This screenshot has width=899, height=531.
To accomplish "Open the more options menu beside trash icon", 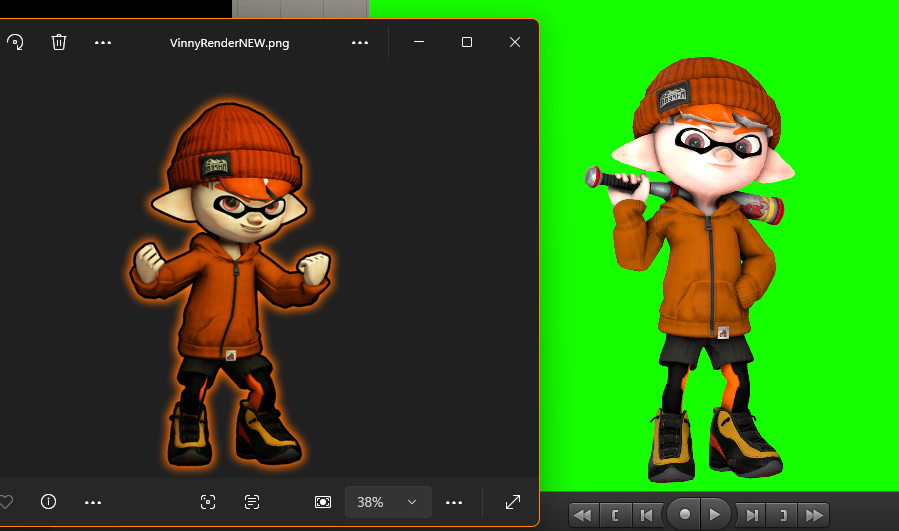I will pyautogui.click(x=103, y=42).
